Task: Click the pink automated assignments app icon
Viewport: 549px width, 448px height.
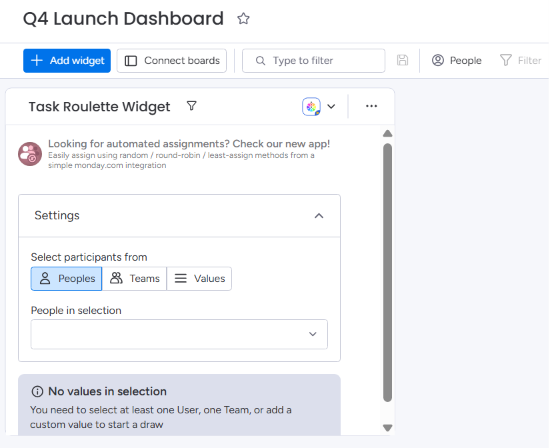Action: click(30, 154)
